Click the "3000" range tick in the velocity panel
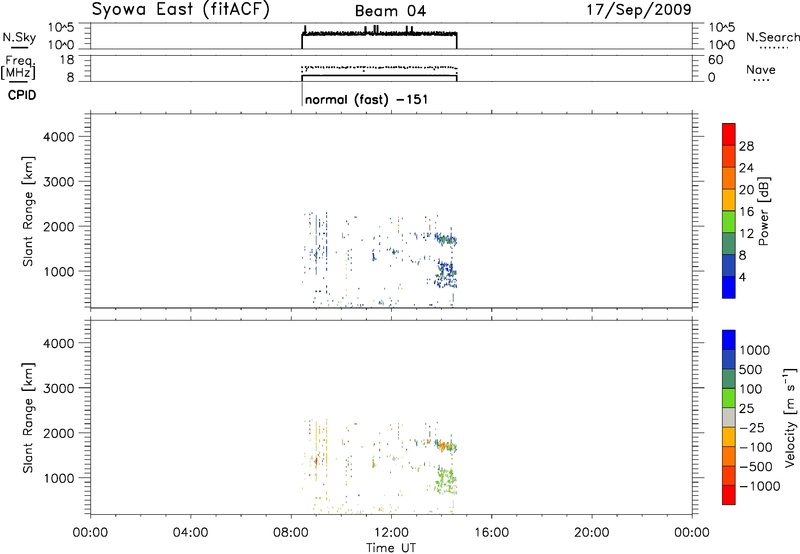Image resolution: width=800 pixels, height=554 pixels. (58, 388)
